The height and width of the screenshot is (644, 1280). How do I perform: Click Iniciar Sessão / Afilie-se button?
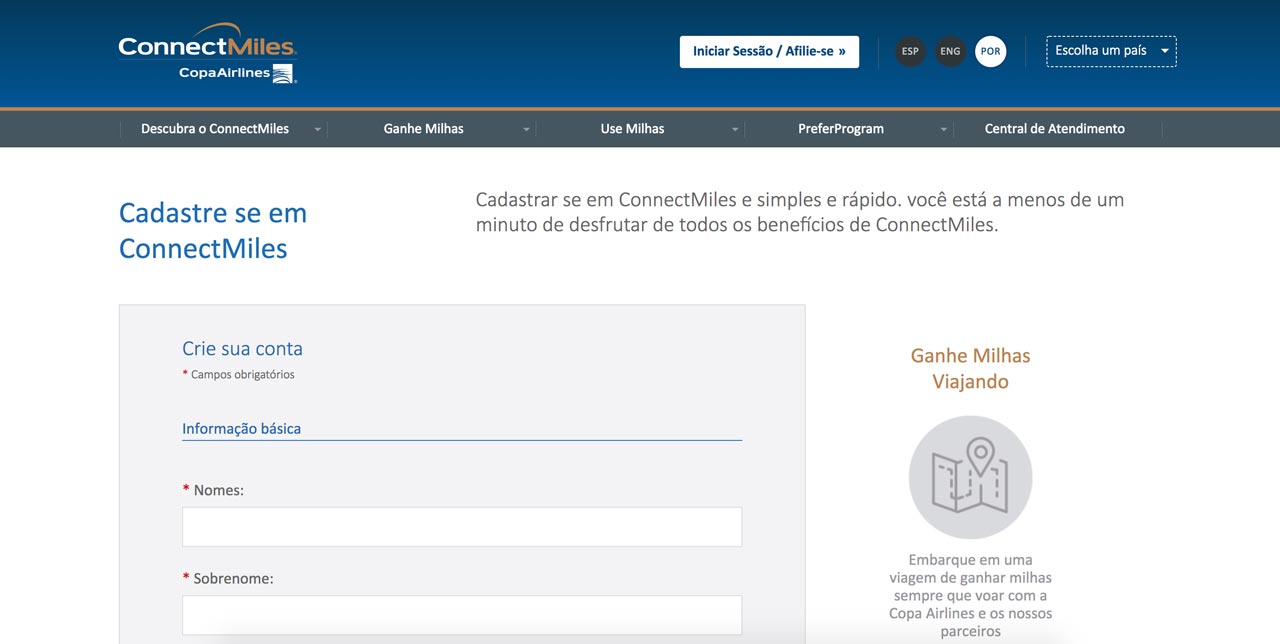coord(769,52)
